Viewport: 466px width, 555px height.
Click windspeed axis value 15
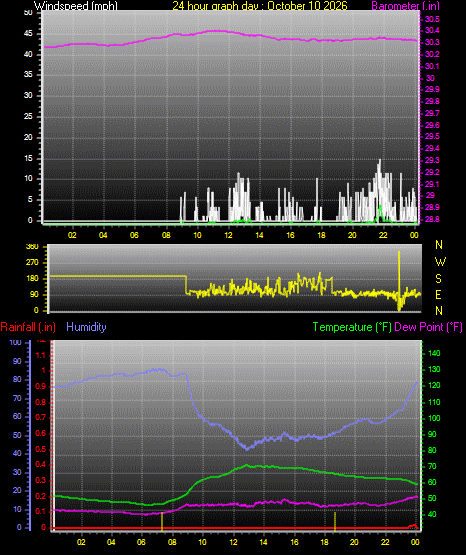pos(28,158)
